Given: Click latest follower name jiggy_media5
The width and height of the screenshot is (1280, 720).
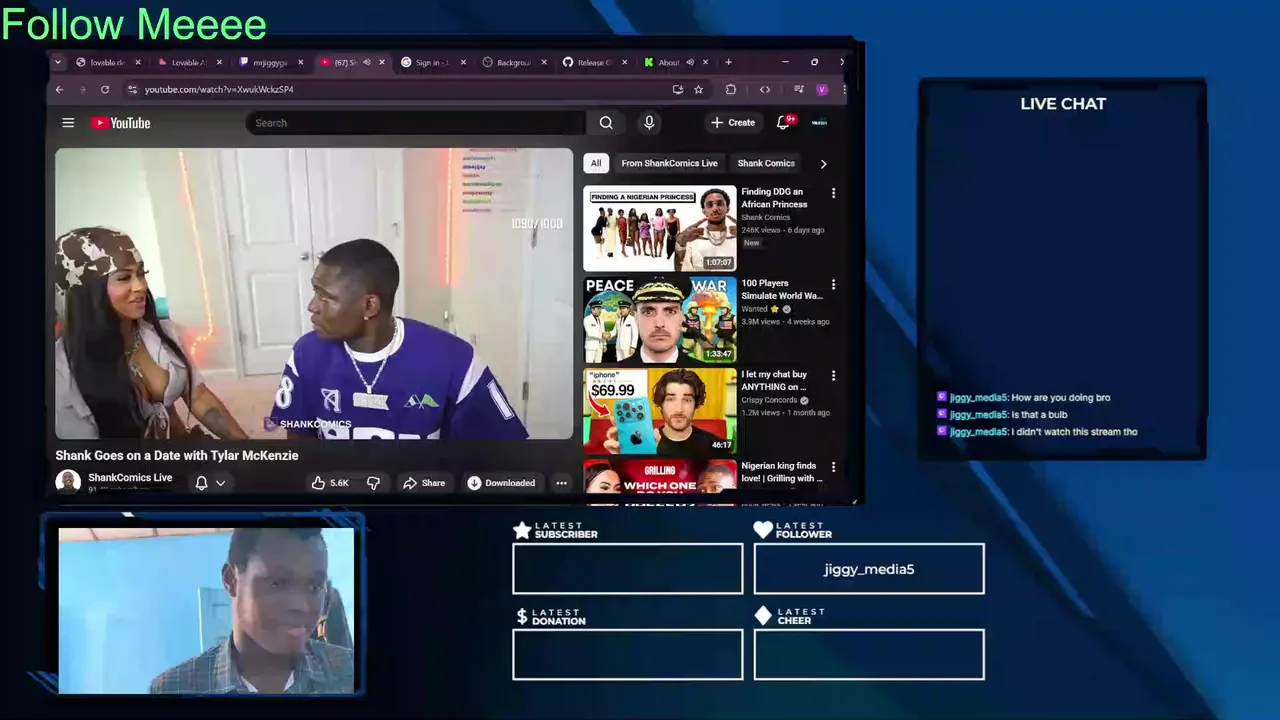Looking at the screenshot, I should [869, 569].
